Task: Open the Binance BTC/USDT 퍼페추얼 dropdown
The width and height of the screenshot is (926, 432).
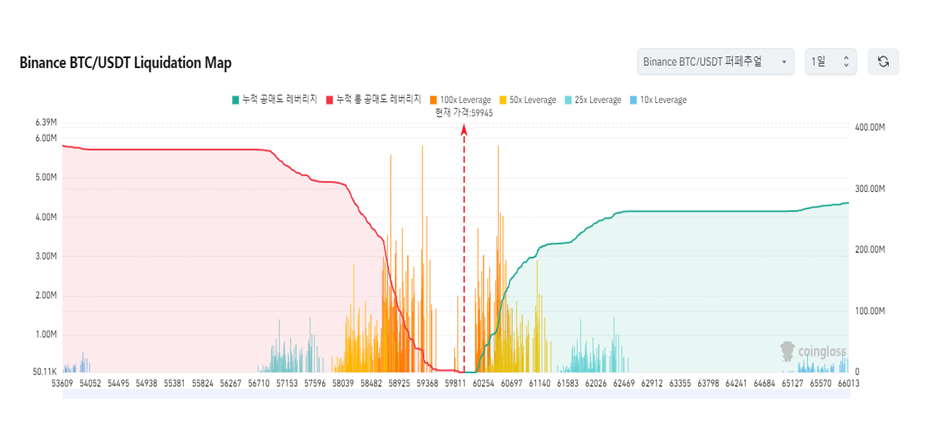Action: point(715,61)
